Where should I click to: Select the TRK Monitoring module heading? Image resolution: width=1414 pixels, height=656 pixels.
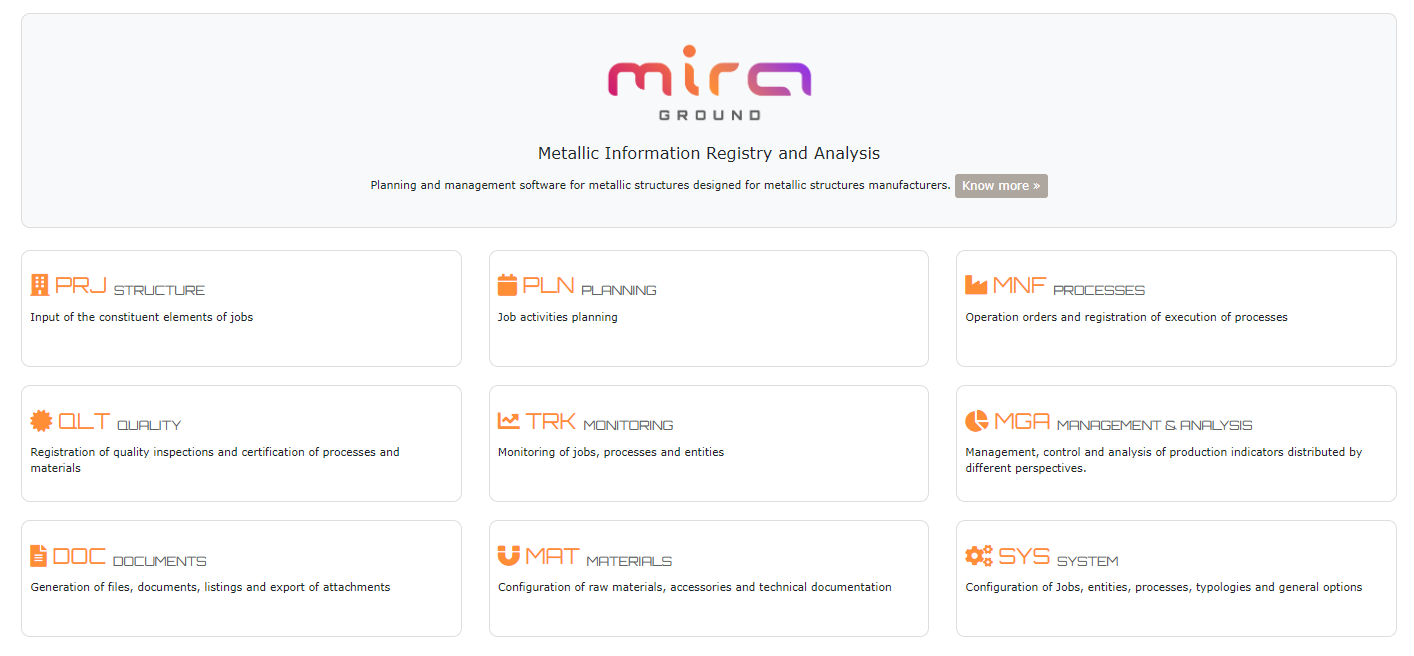(x=599, y=422)
